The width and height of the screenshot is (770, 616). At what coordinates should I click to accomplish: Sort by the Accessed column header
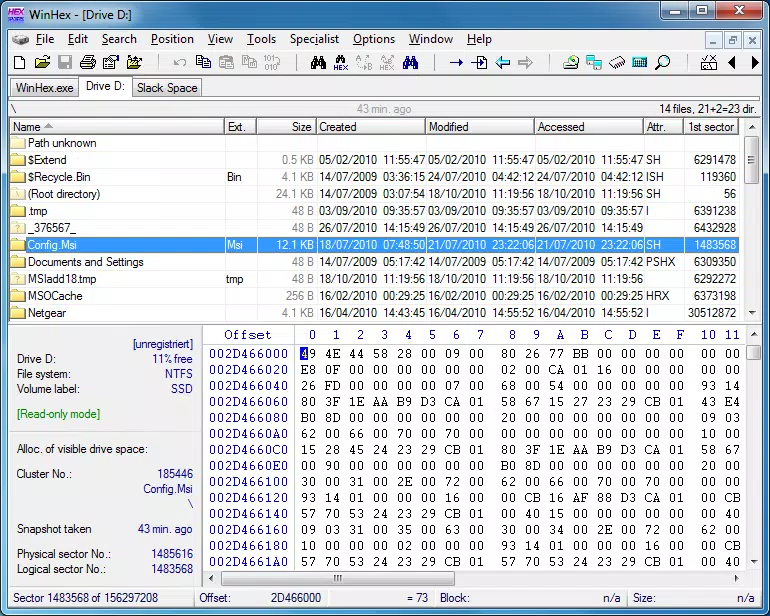589,127
